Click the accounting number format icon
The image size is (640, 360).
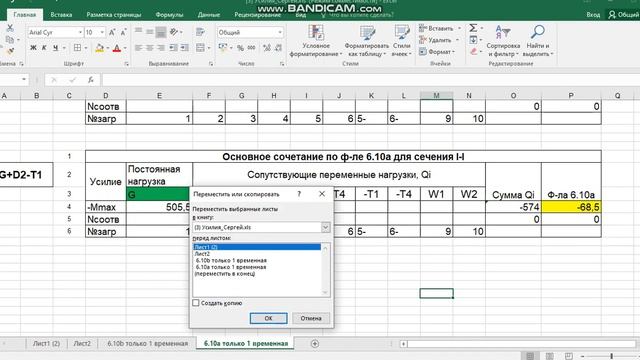click(223, 48)
